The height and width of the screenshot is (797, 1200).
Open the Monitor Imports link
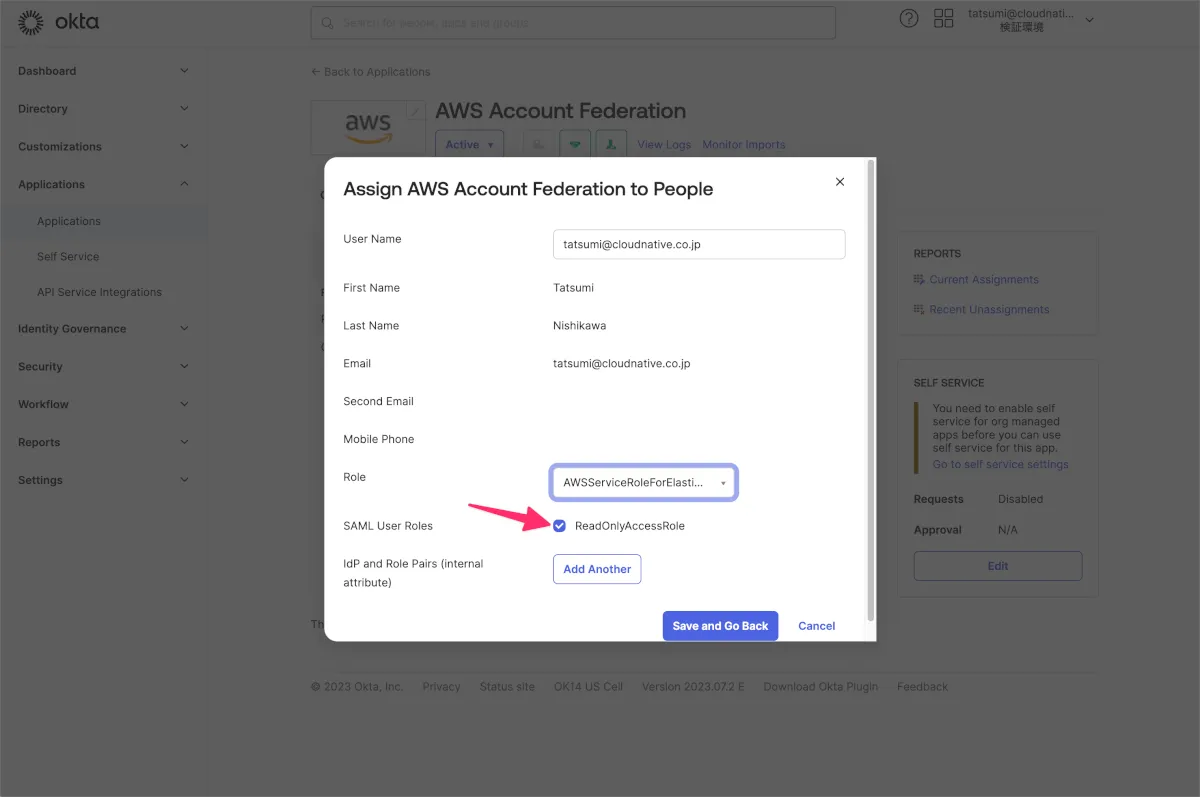(744, 145)
